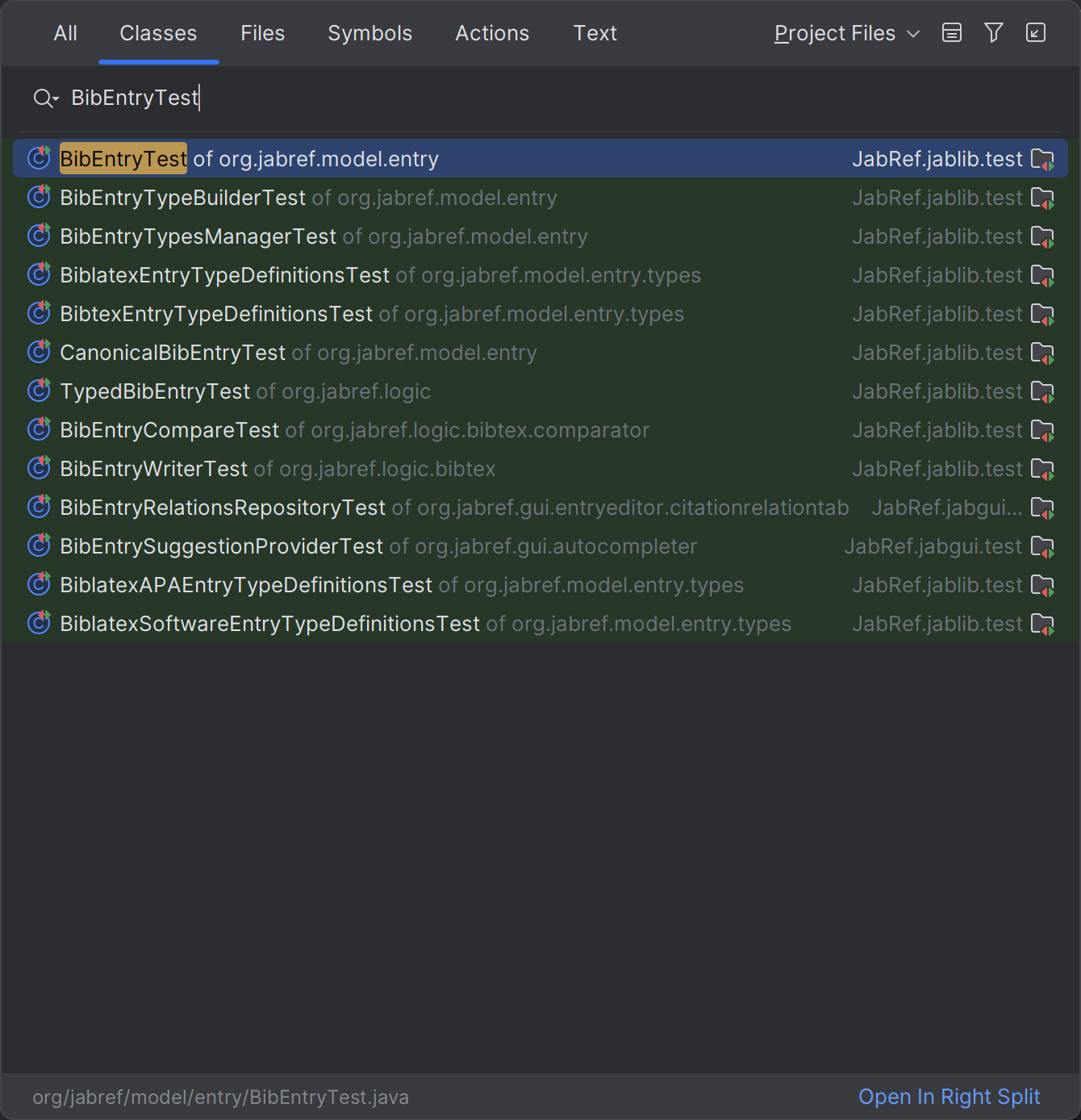1081x1120 pixels.
Task: Select the BiblatexAPAEntryTypeDefinitionsTest result
Action: [x=540, y=585]
